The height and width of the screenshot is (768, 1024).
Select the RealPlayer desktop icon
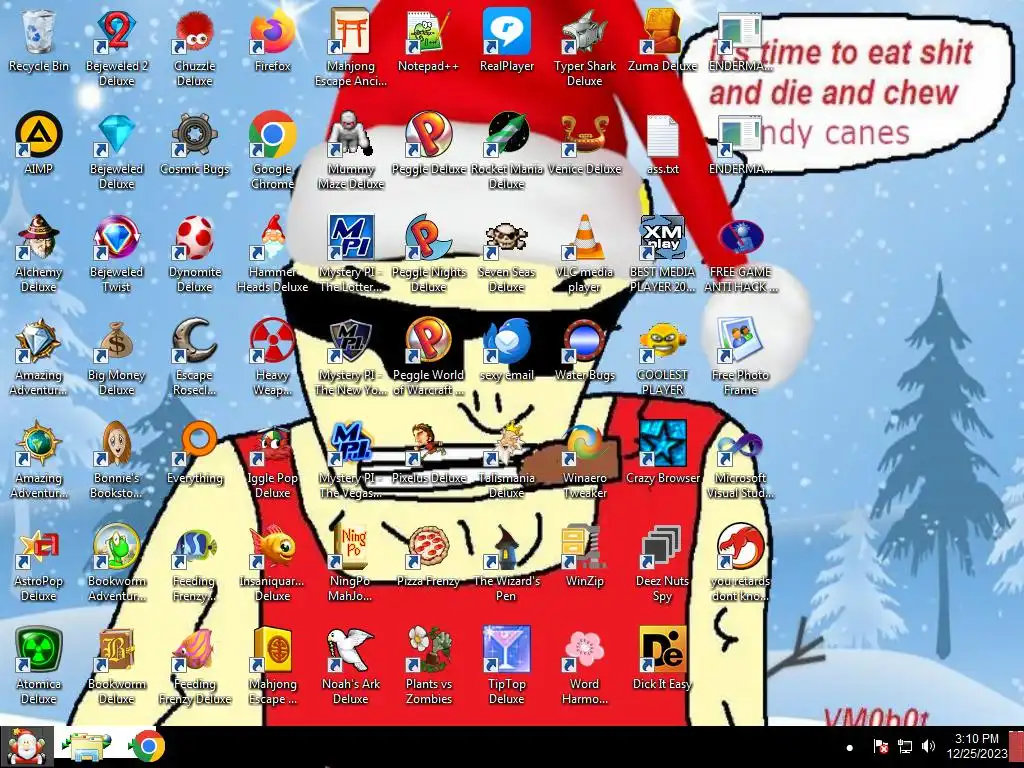(x=507, y=33)
